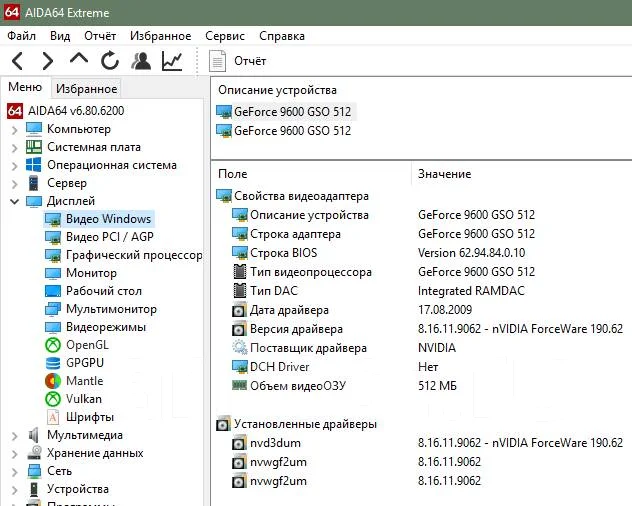Click the Мультимедиа speaker icon
This screenshot has width=632, height=506.
click(x=34, y=435)
